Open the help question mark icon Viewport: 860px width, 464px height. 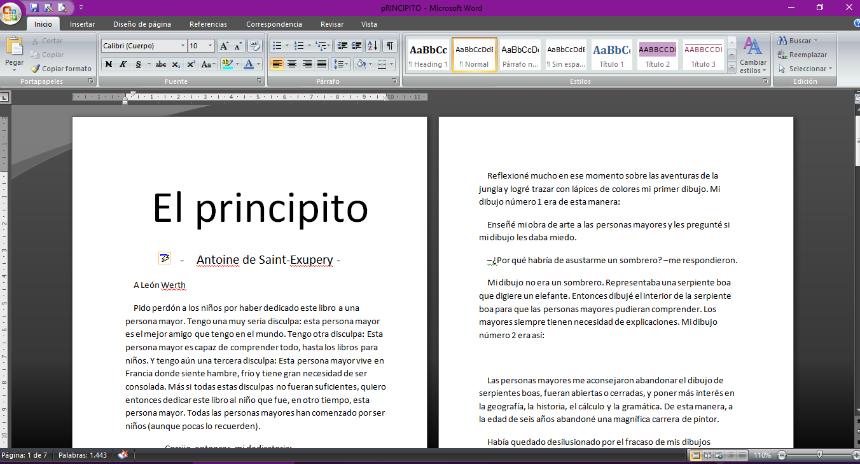(857, 24)
